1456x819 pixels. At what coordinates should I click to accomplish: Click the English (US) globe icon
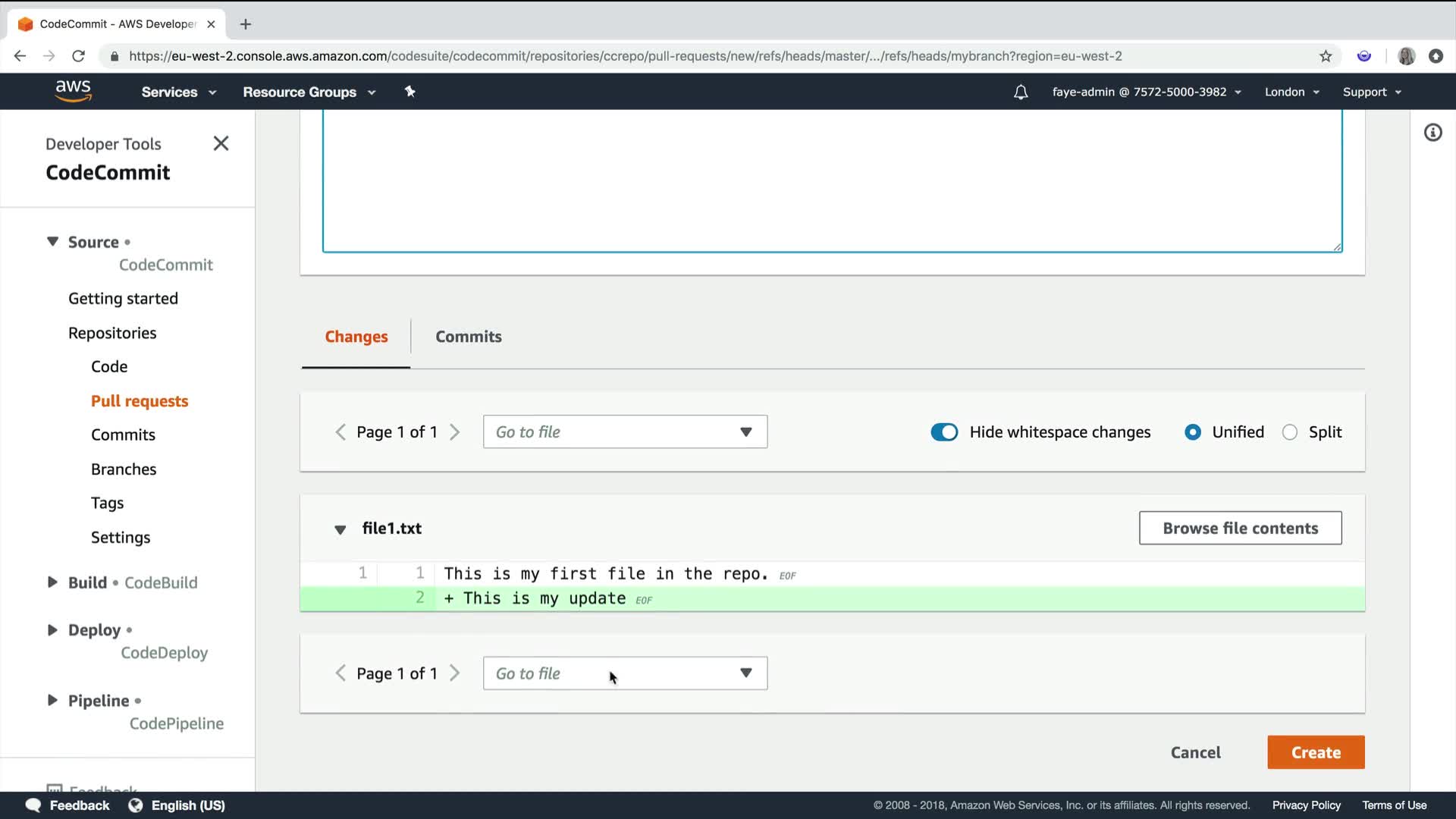(136, 805)
